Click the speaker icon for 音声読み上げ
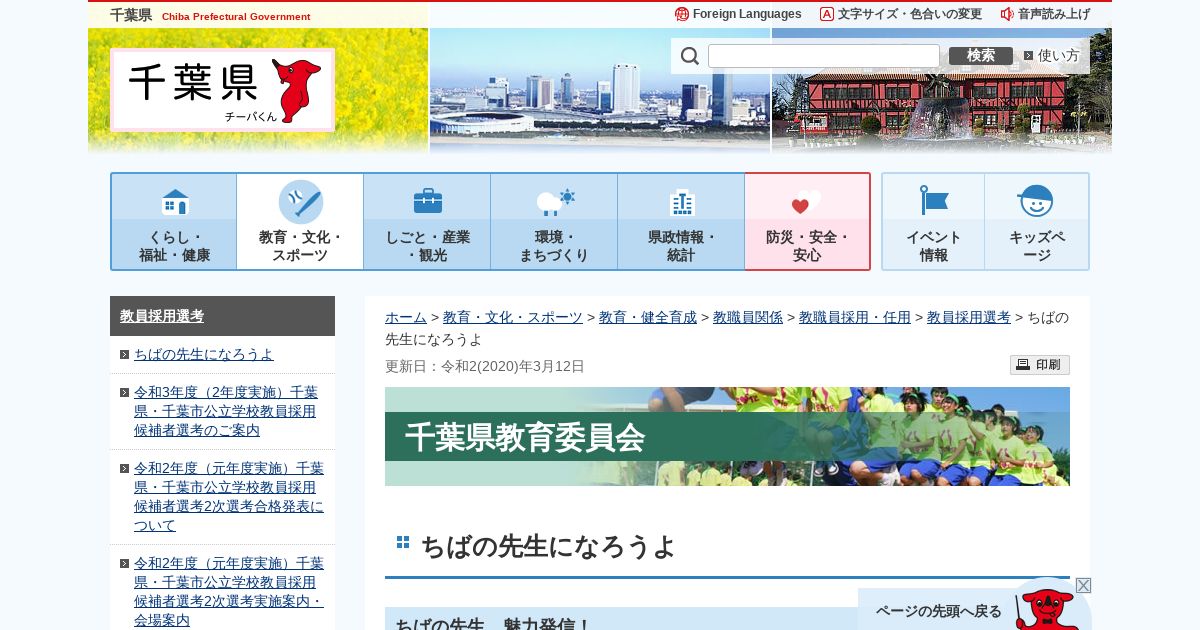This screenshot has width=1200, height=630. (1007, 14)
